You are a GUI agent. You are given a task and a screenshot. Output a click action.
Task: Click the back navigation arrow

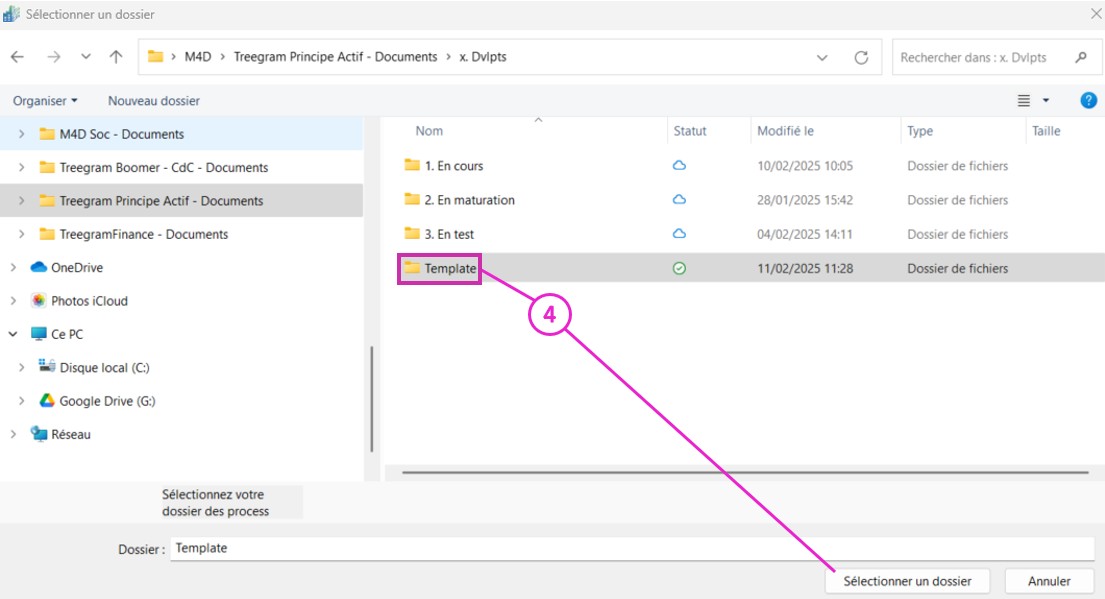[x=17, y=57]
